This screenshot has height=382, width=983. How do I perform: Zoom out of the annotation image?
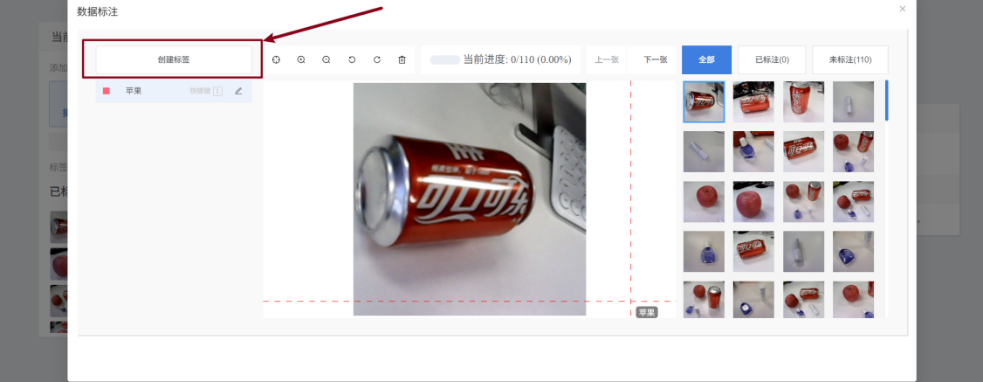(326, 60)
